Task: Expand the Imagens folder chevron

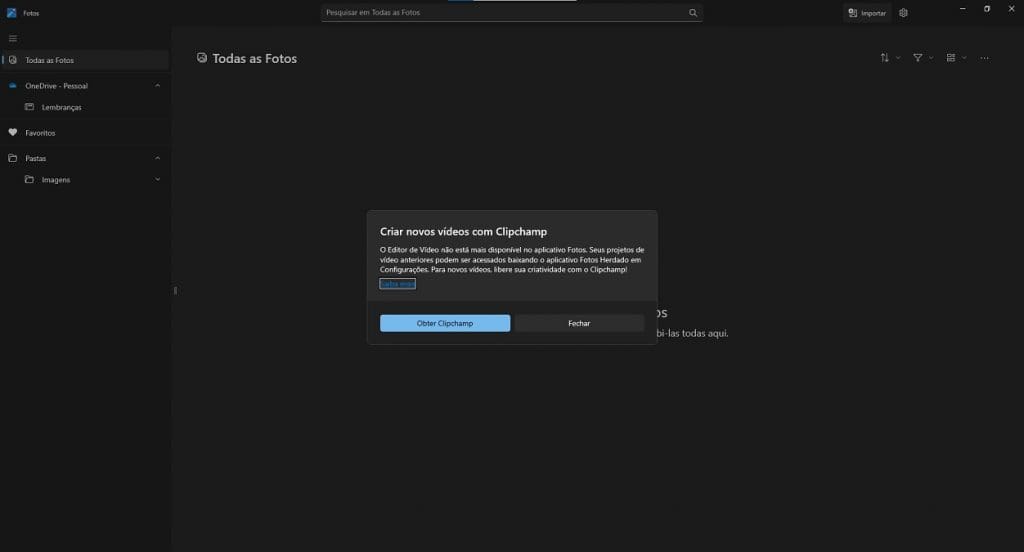Action: point(157,180)
